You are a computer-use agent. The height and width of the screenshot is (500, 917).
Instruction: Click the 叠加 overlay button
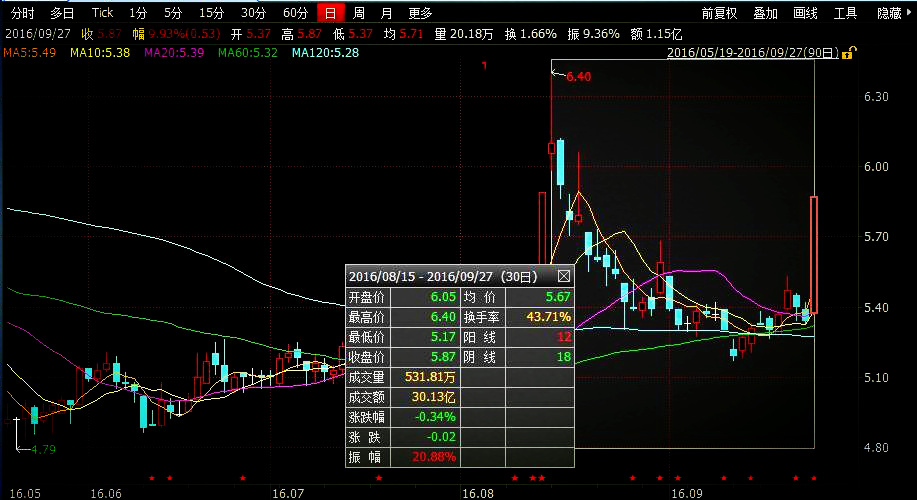coord(765,13)
